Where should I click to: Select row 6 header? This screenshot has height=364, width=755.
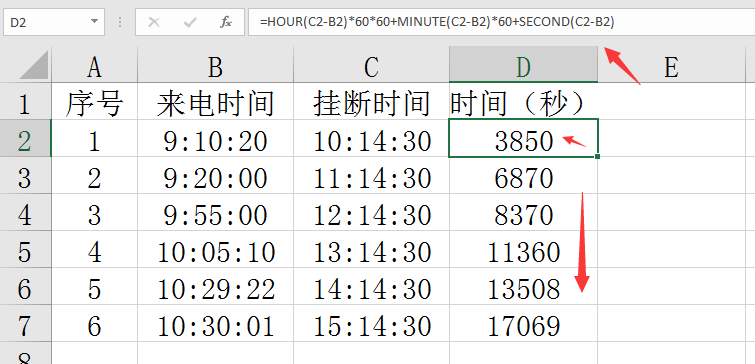point(26,286)
